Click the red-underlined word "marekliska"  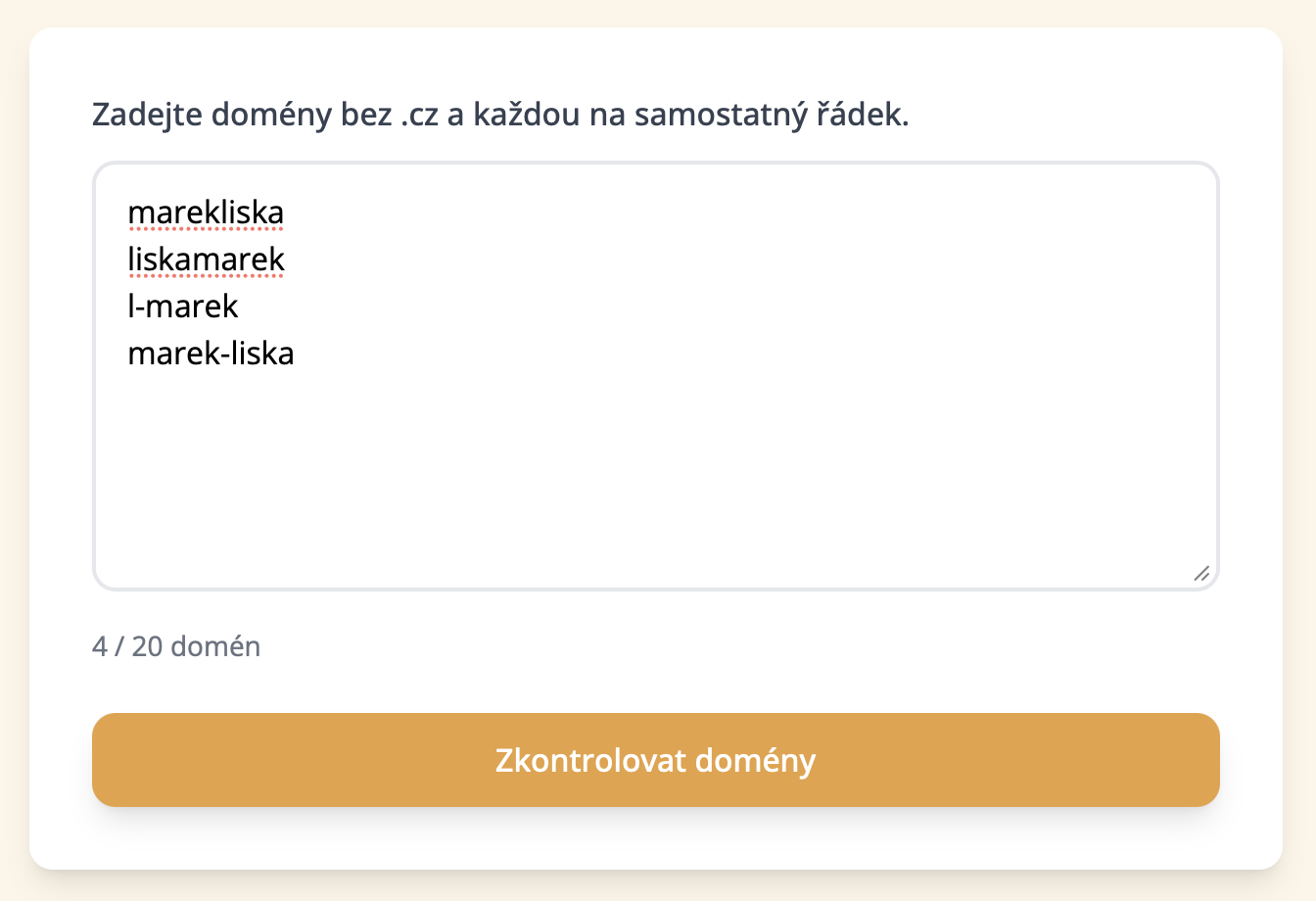click(205, 212)
